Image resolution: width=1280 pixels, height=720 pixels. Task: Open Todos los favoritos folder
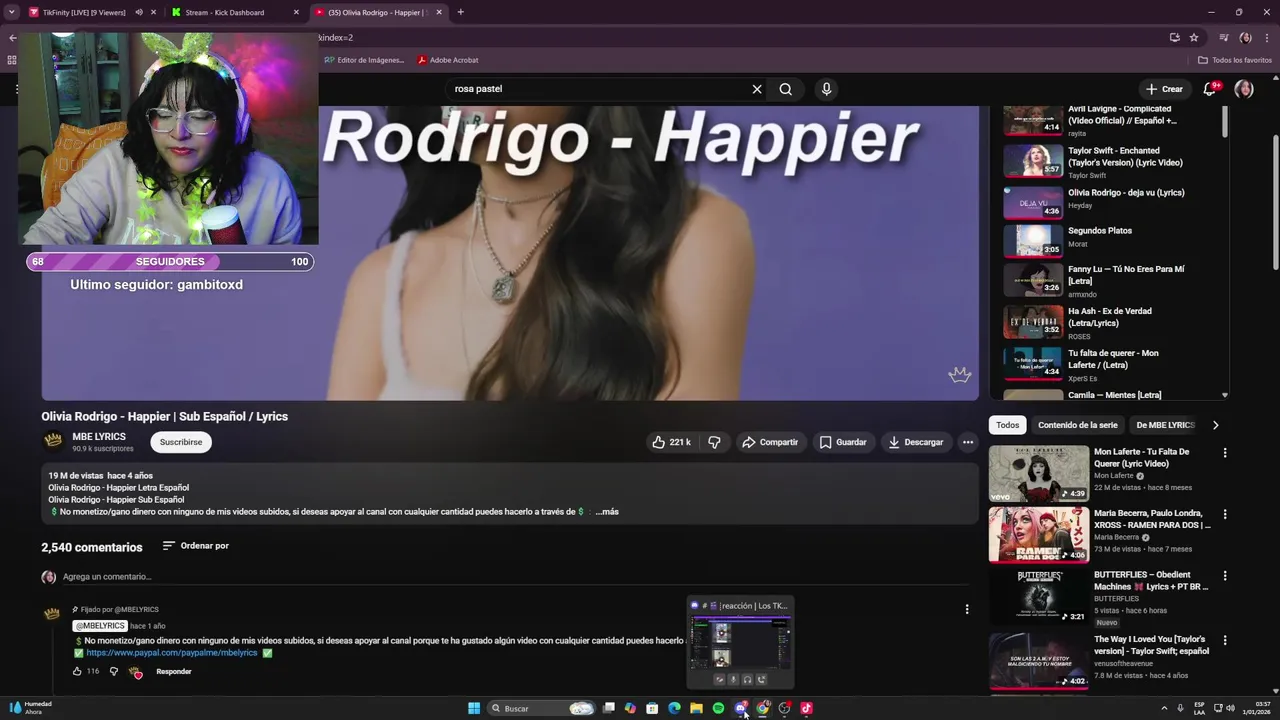(1235, 60)
